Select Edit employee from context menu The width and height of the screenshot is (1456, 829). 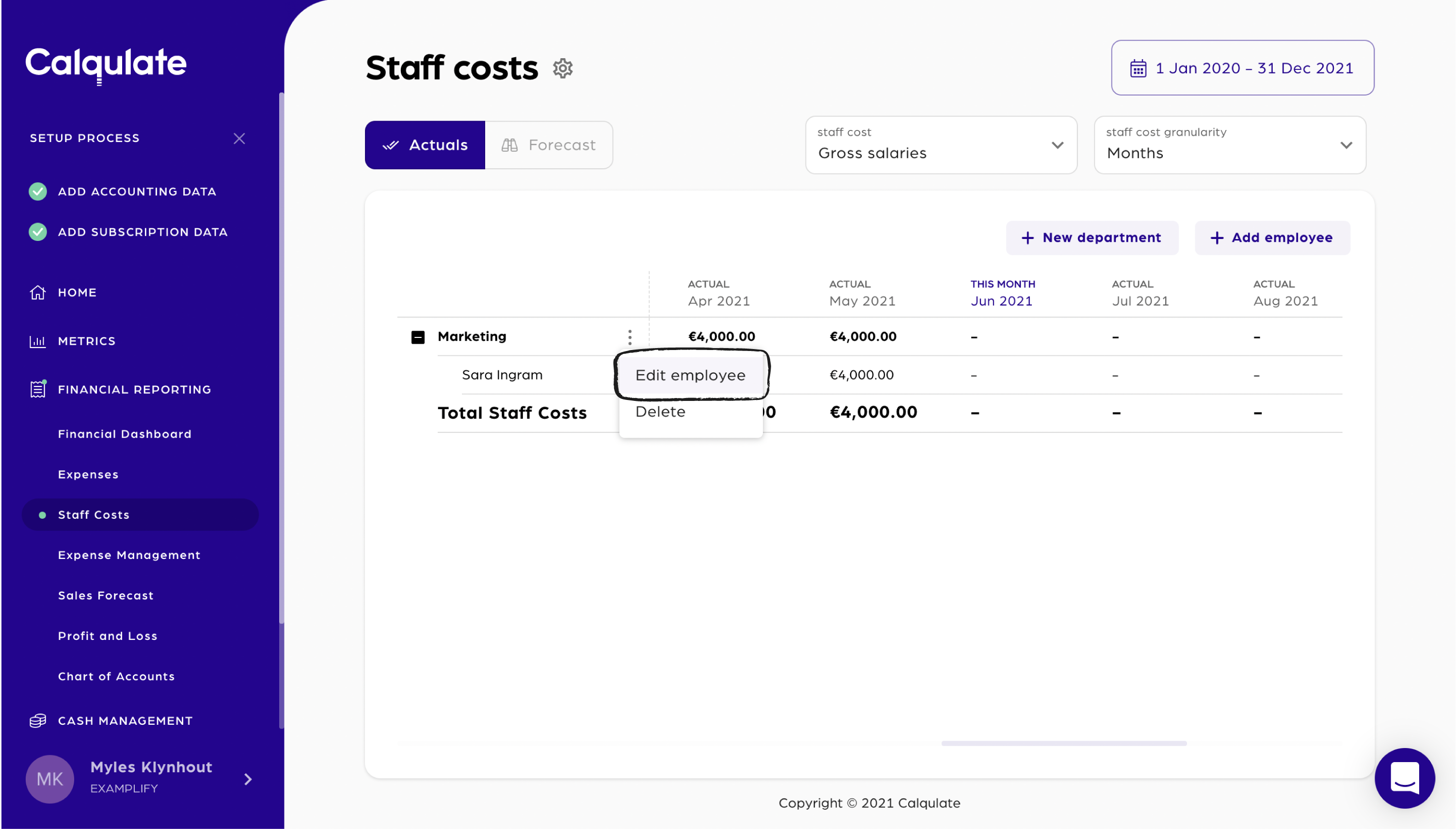tap(690, 375)
